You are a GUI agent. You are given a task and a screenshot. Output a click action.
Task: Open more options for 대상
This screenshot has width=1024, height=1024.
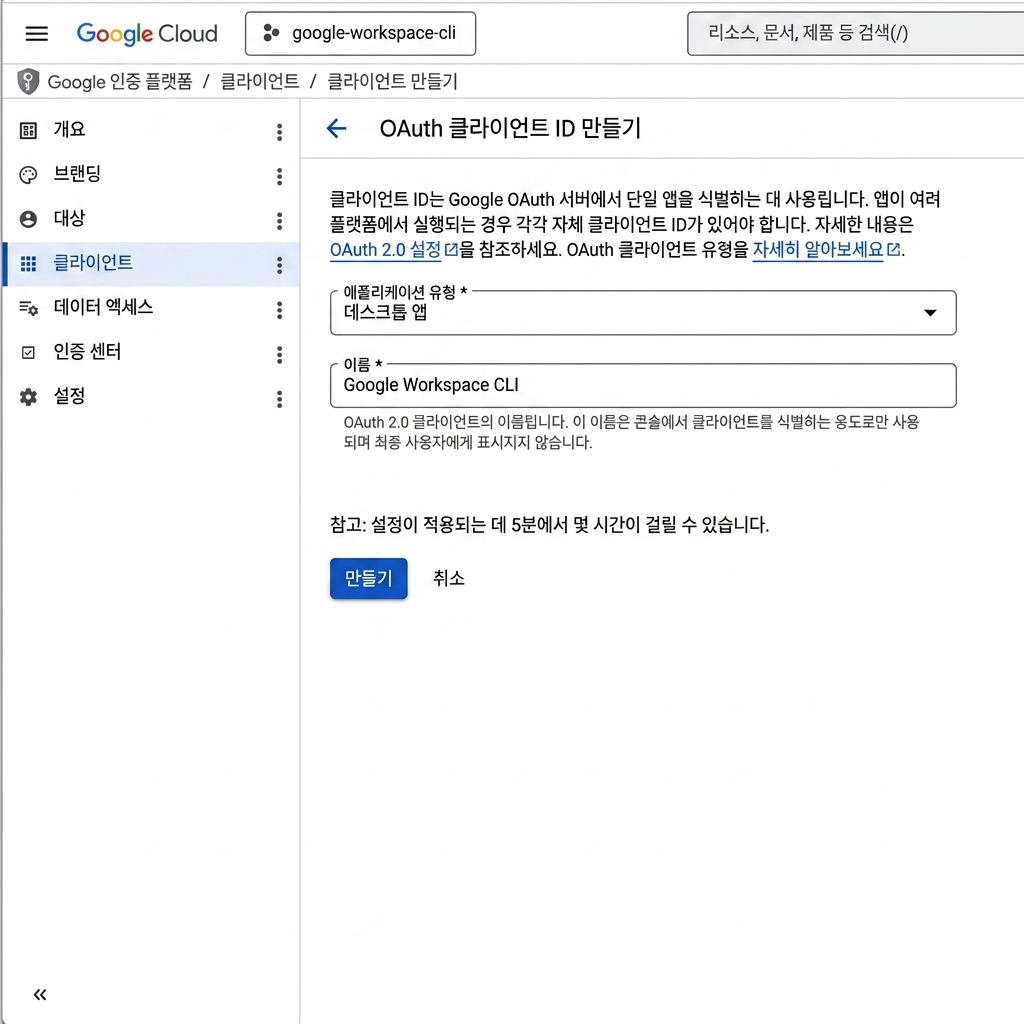pos(280,221)
